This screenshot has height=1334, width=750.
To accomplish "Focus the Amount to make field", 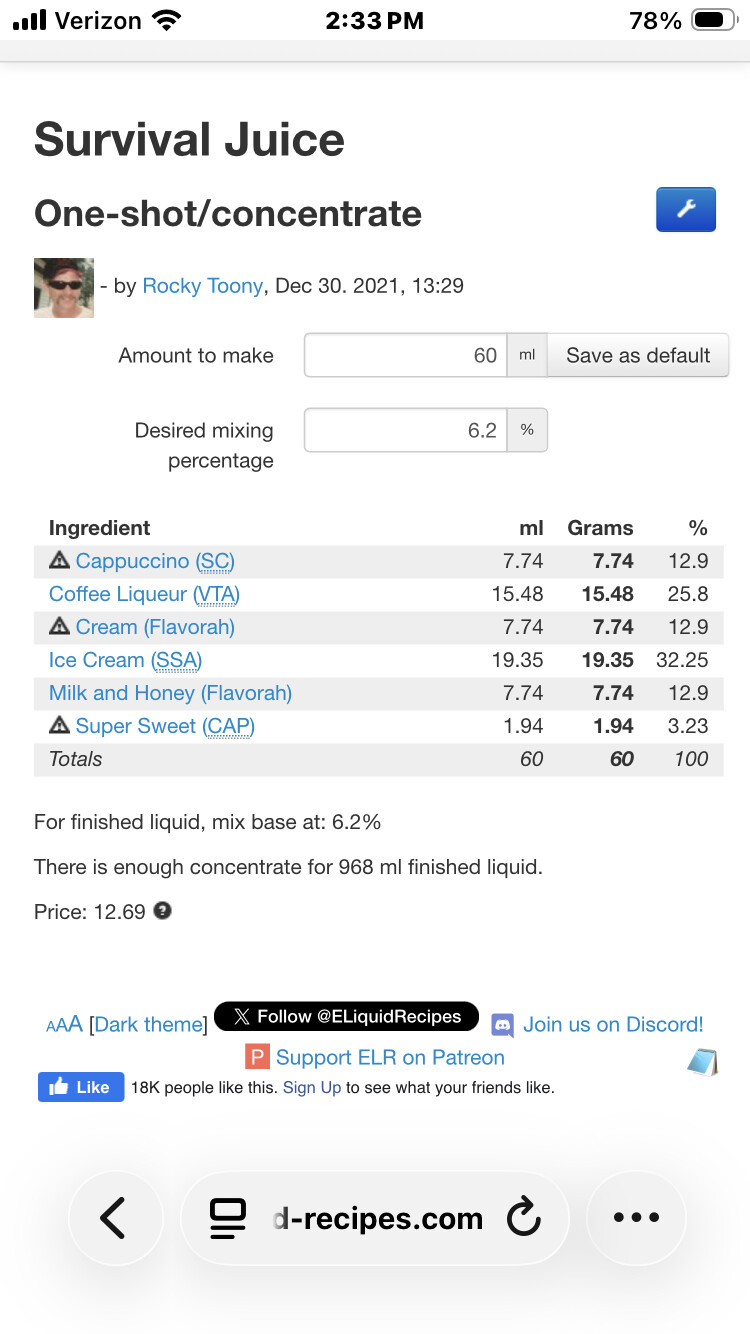I will point(405,355).
